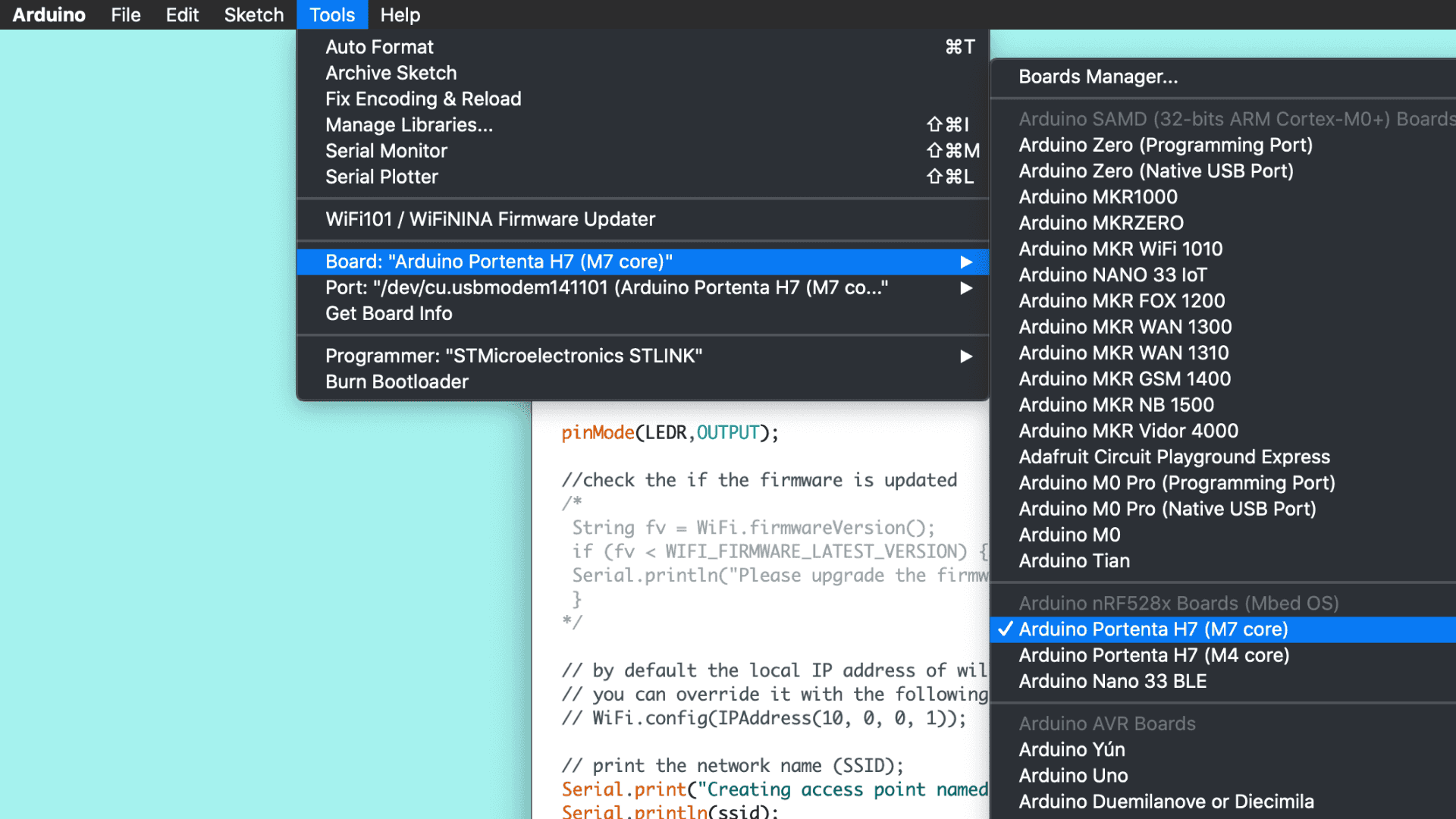Viewport: 1456px width, 819px height.
Task: Choose Arduino Portenta H7 (M4 core) board
Action: click(1153, 655)
